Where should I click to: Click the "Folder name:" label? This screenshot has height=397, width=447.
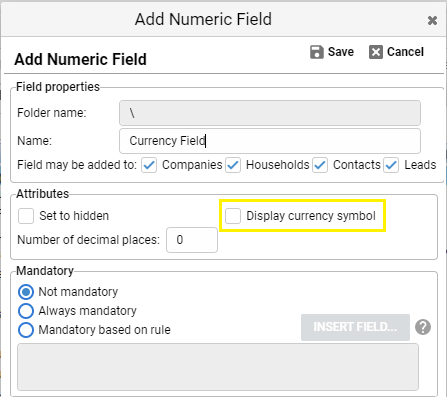coord(52,113)
